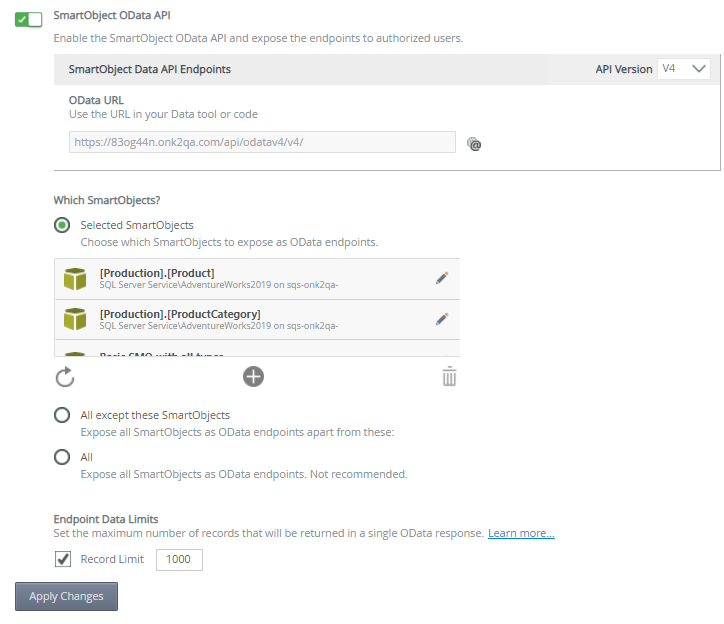Click the copy icon beside the OData URL

(x=475, y=144)
